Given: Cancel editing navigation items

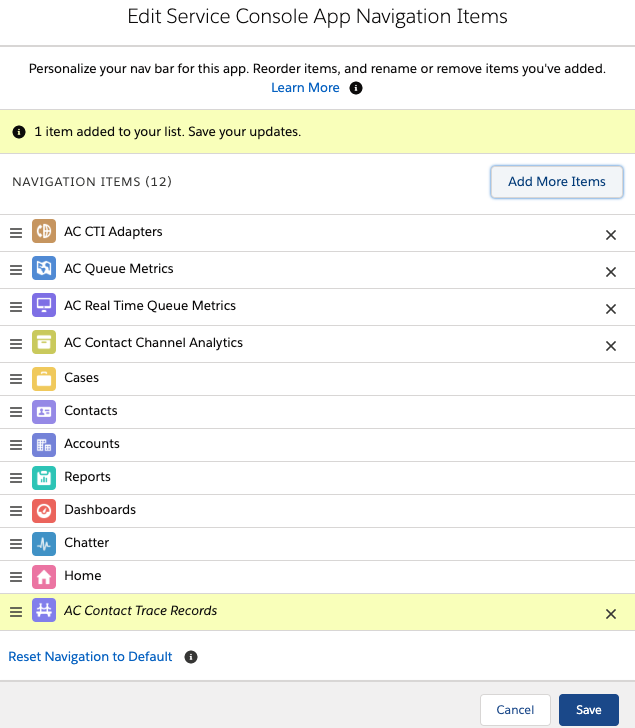Looking at the screenshot, I should pos(515,709).
